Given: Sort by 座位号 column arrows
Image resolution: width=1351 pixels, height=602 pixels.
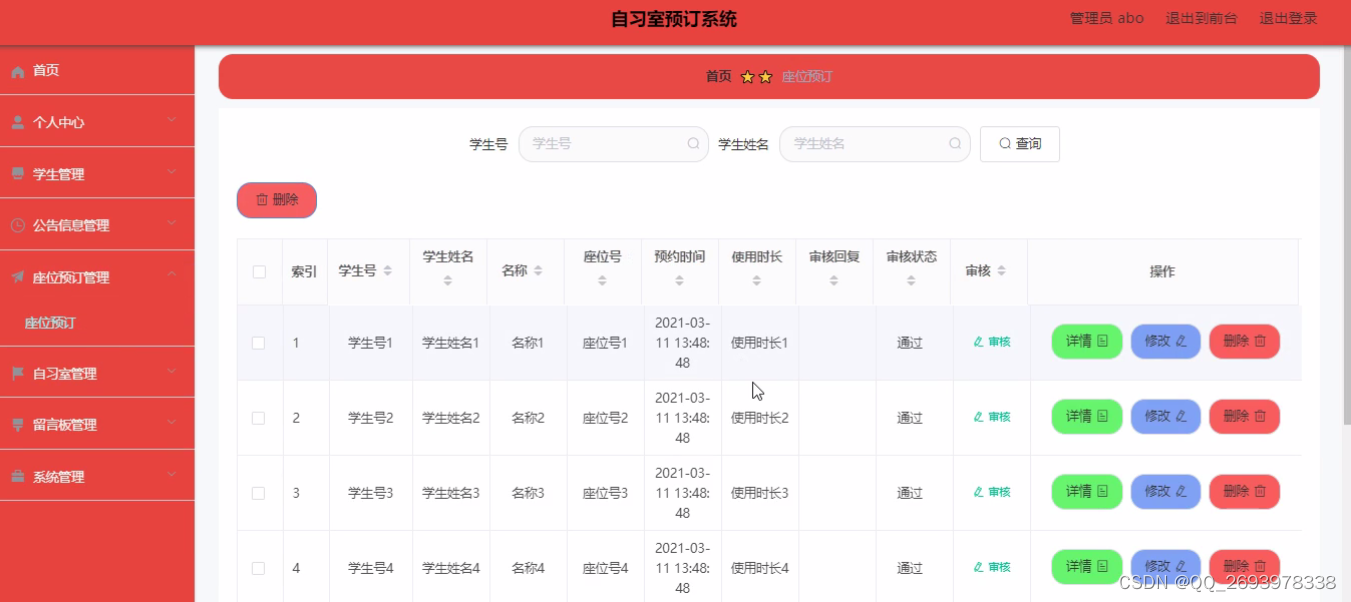Looking at the screenshot, I should click(602, 281).
